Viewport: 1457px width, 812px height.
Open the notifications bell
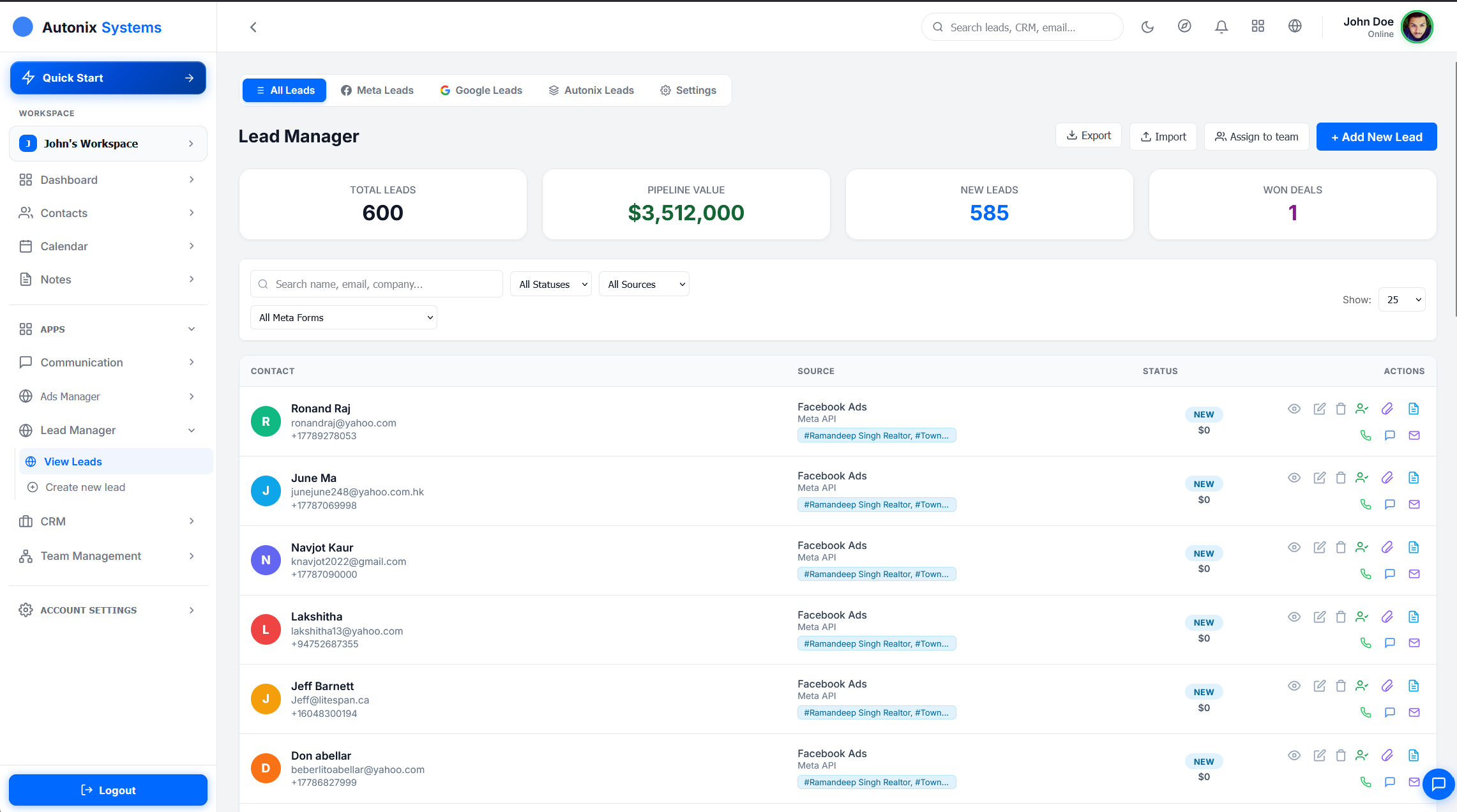(x=1221, y=27)
